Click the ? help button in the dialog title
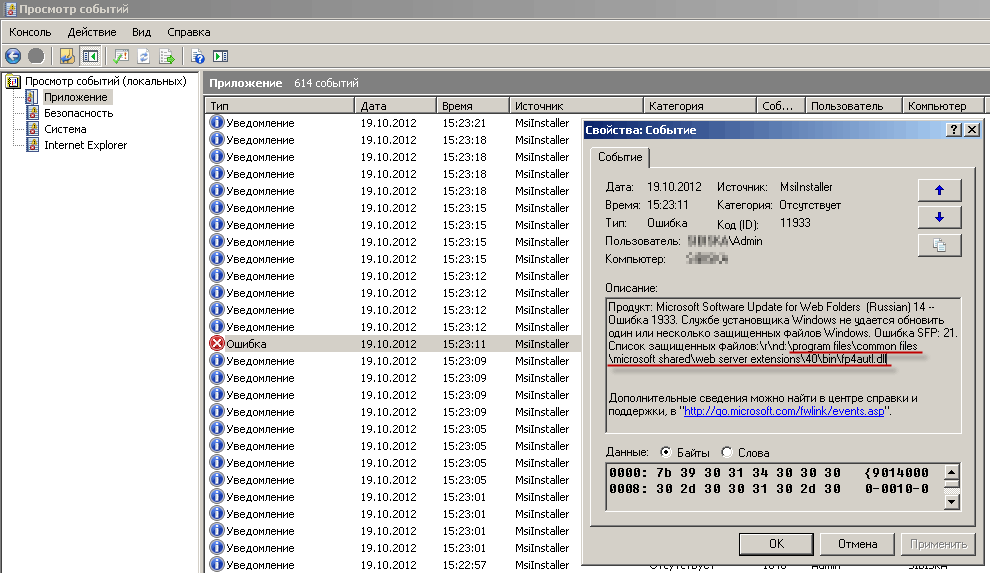The image size is (990, 573). [954, 129]
